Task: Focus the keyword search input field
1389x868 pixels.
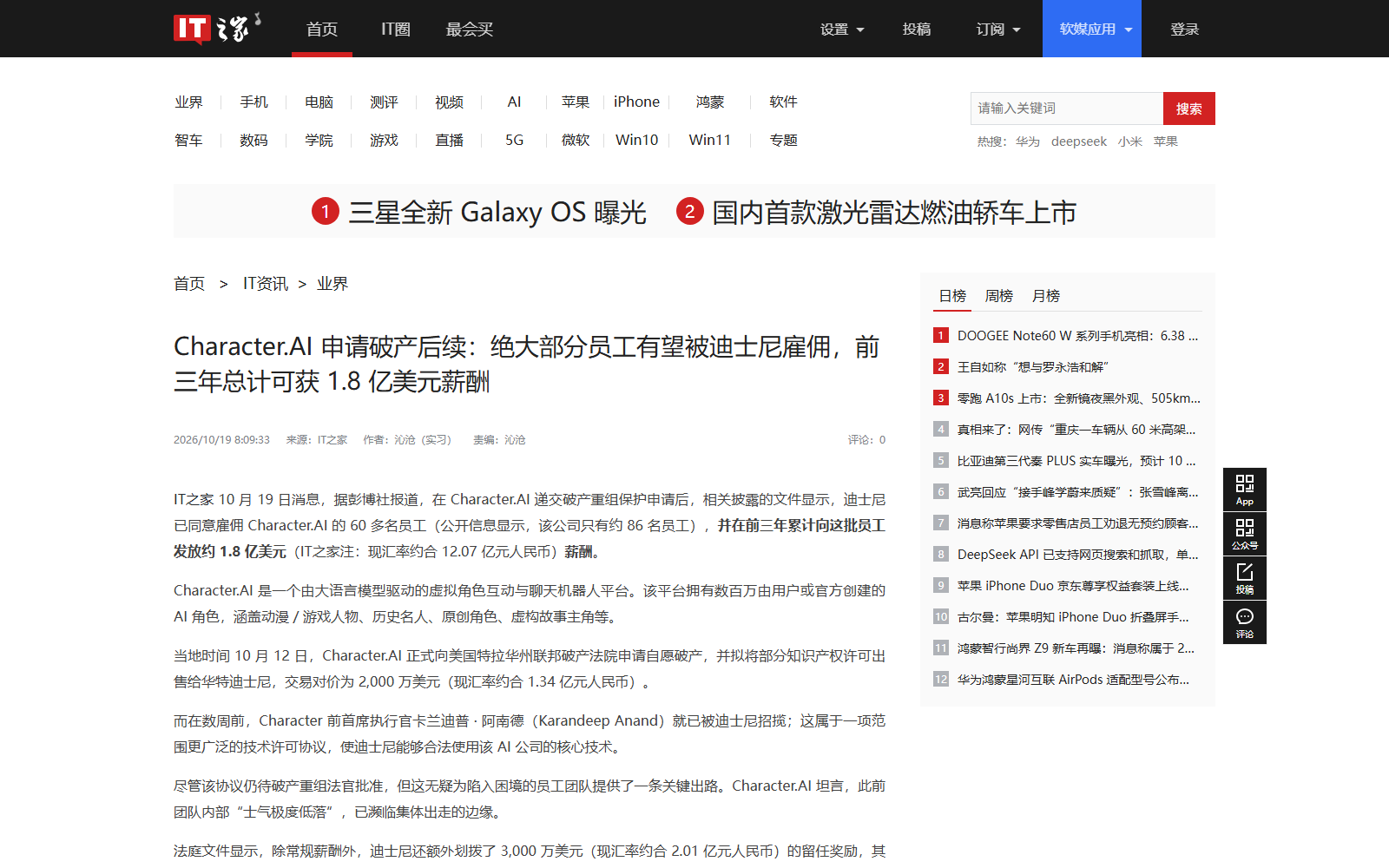Action: (1067, 108)
